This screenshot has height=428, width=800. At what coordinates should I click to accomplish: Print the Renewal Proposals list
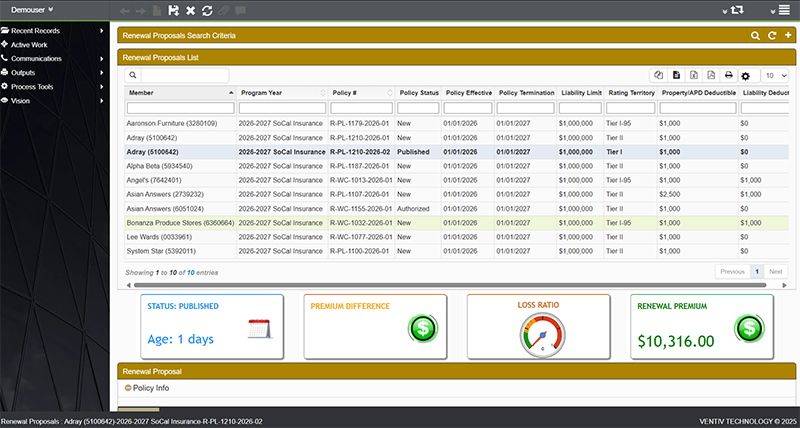click(729, 75)
